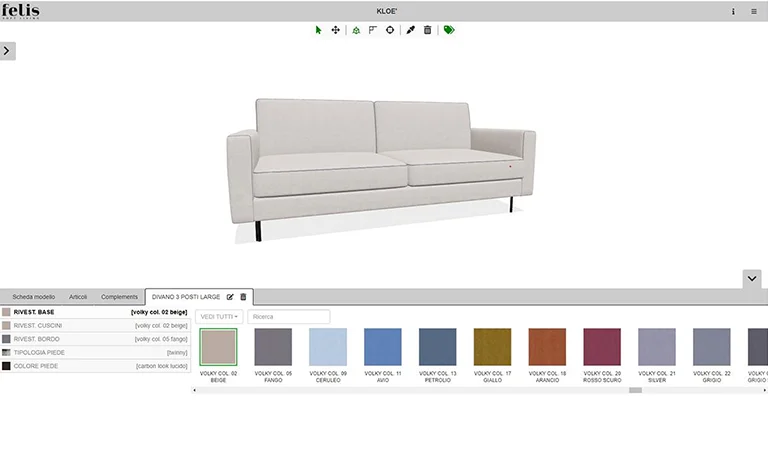This screenshot has width=768, height=453.
Task: Pick the eyedropper tool
Action: pyautogui.click(x=410, y=30)
